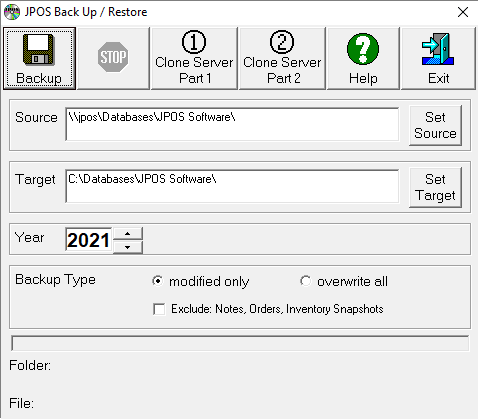Click the 'File:' status label
The height and width of the screenshot is (419, 478).
pyautogui.click(x=21, y=403)
